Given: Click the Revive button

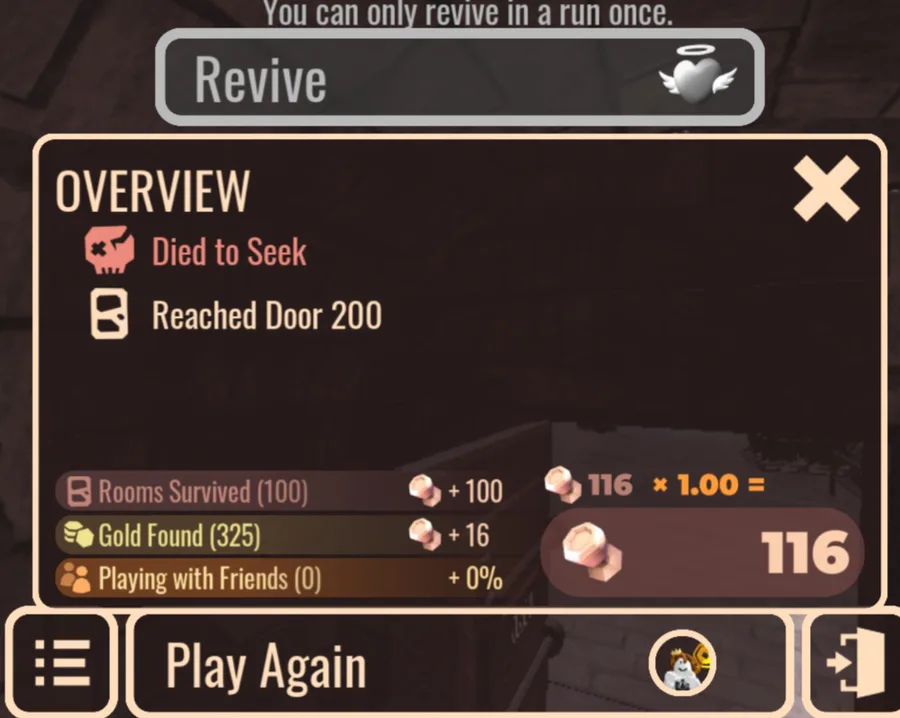Looking at the screenshot, I should coord(459,77).
